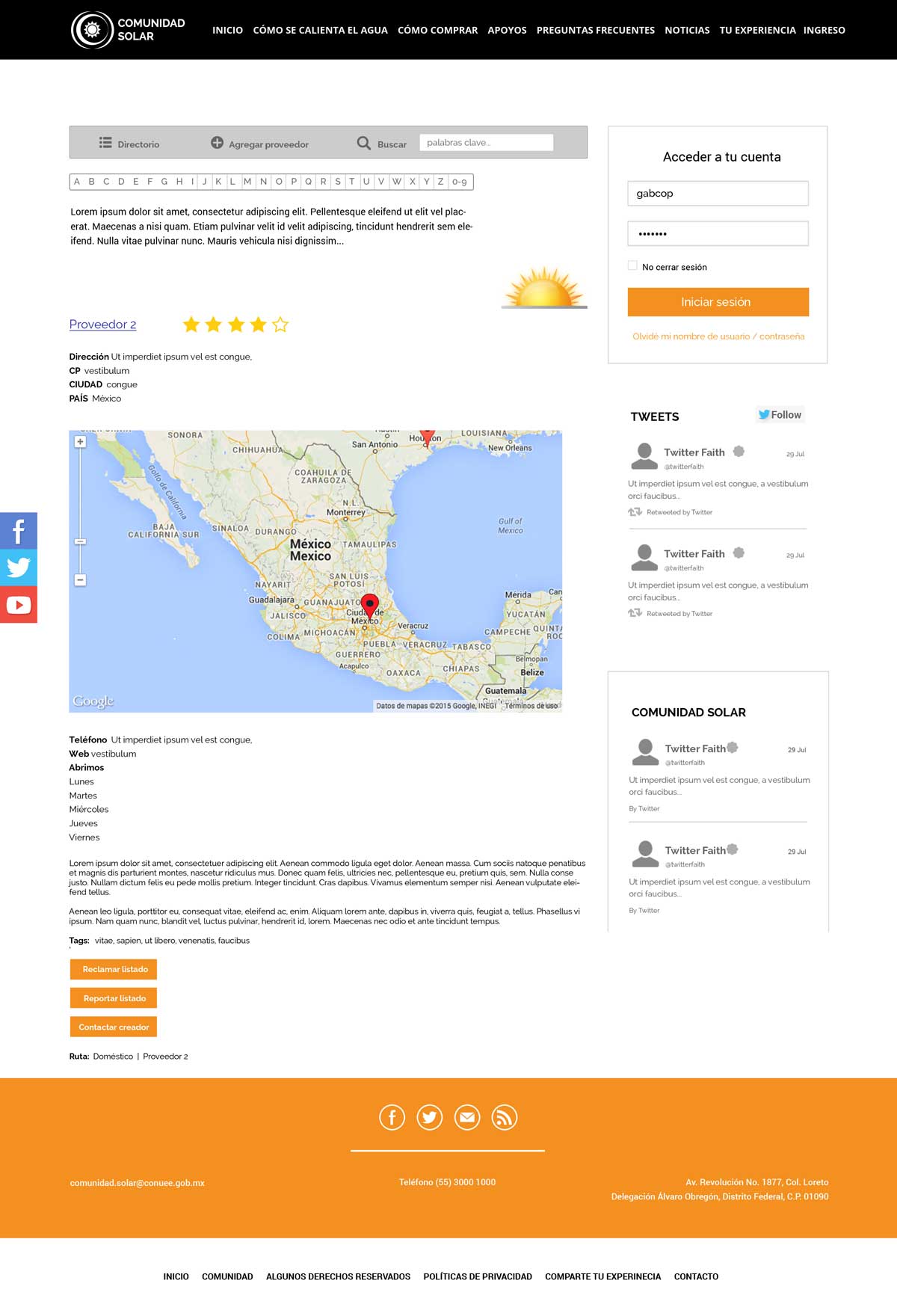Screen dimensions: 897x1316
Task: Click the map zoom in button
Action: pyautogui.click(x=80, y=442)
